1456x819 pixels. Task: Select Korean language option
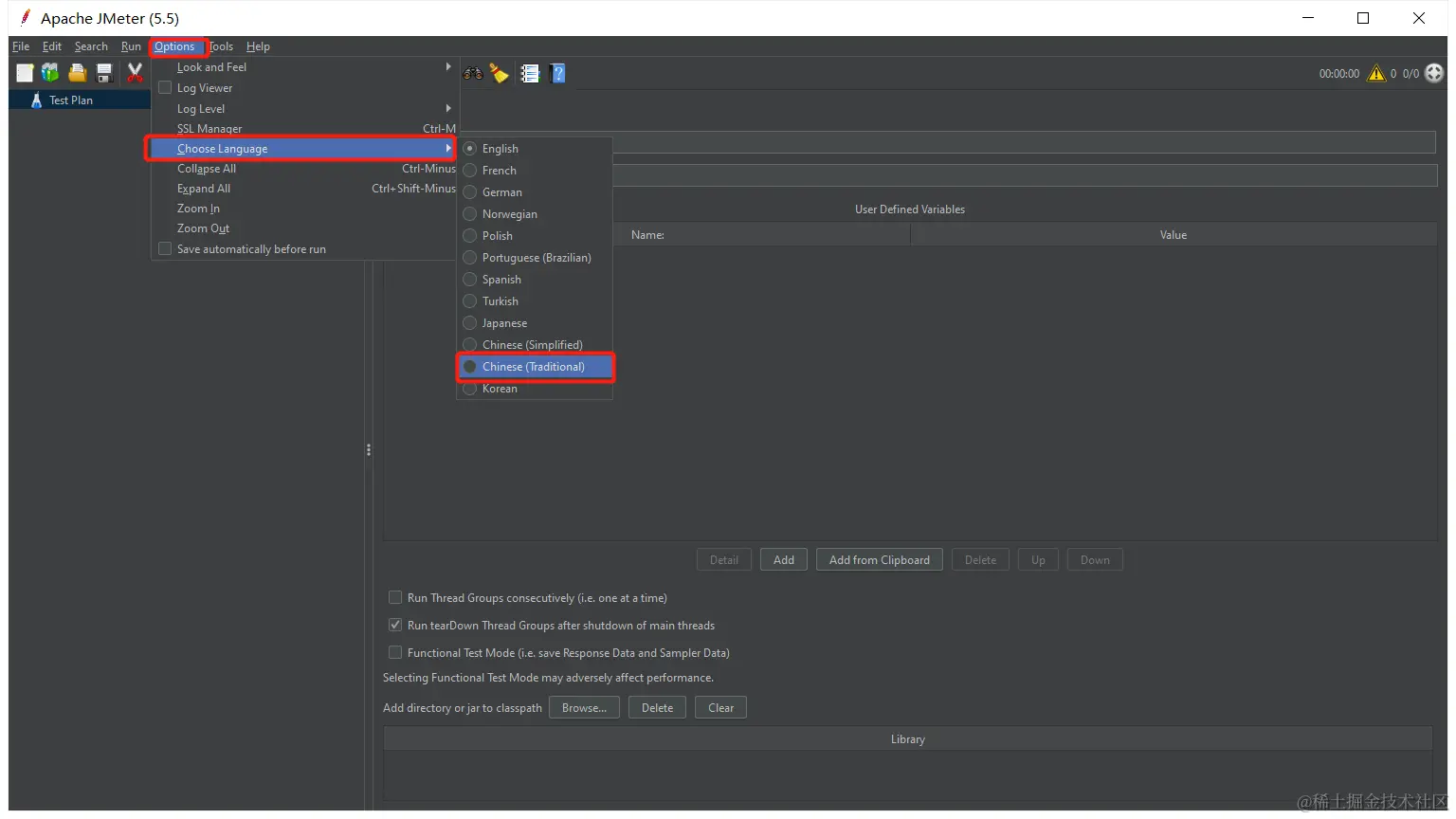pyautogui.click(x=536, y=389)
